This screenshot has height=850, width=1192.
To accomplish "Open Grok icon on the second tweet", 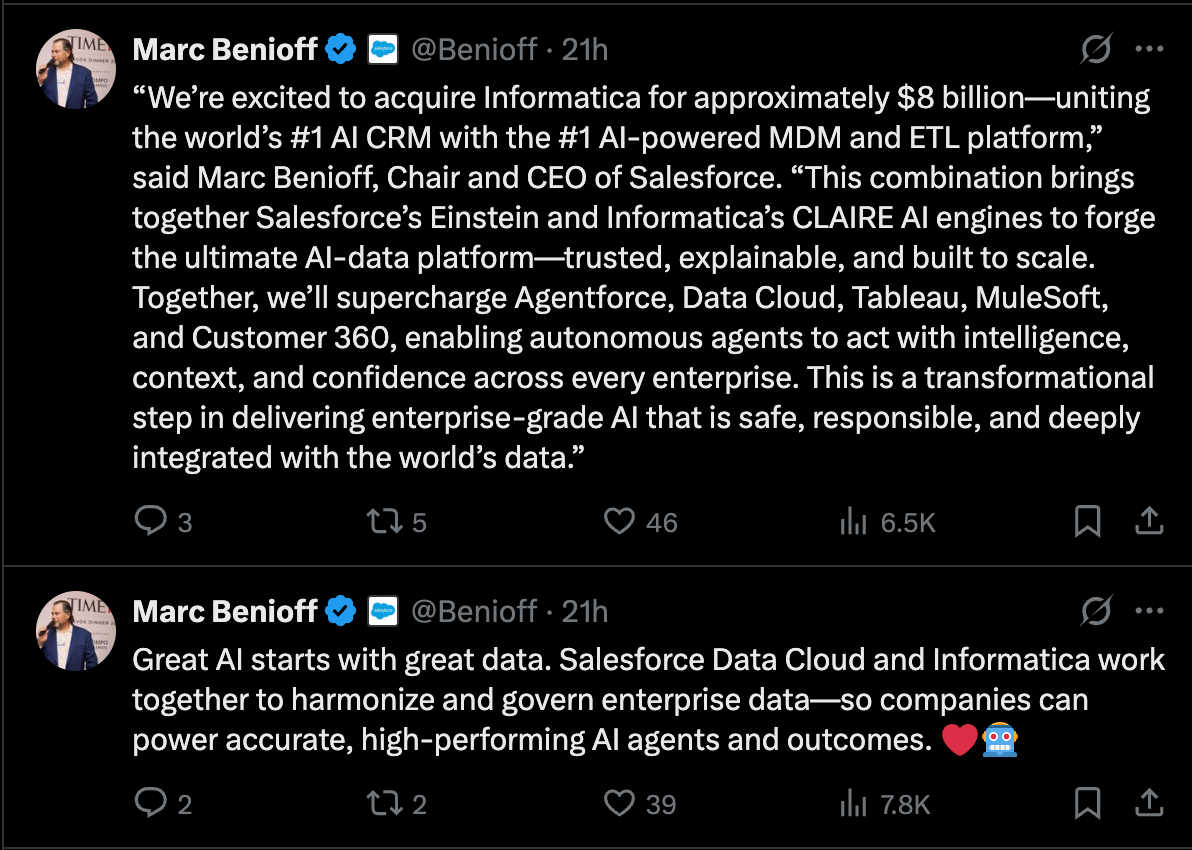I will click(x=1097, y=610).
